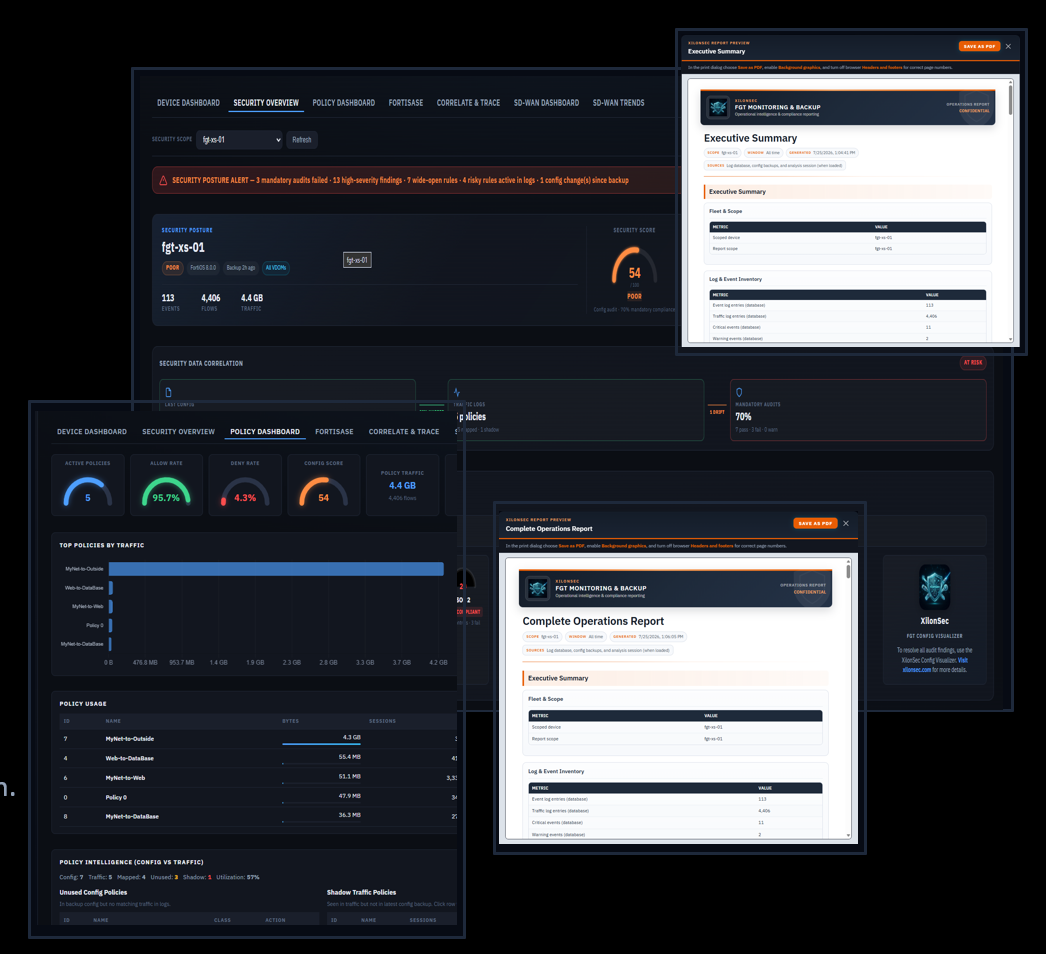The image size is (1046, 954).
Task: Select Policy Dashboard tab in front window
Action: (265, 432)
